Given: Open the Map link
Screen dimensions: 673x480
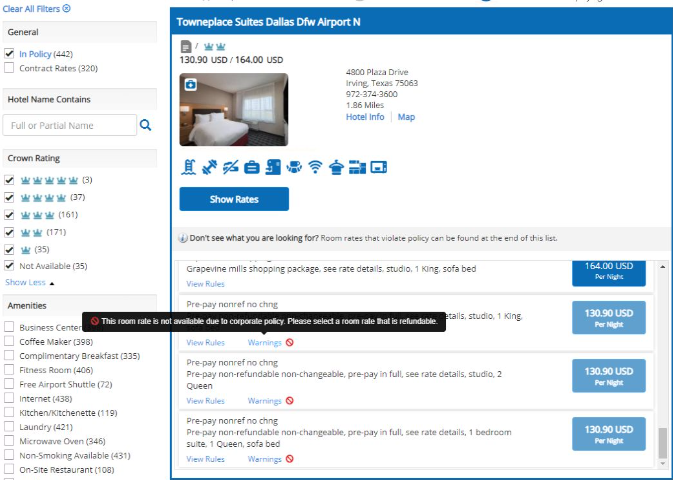Looking at the screenshot, I should 406,117.
